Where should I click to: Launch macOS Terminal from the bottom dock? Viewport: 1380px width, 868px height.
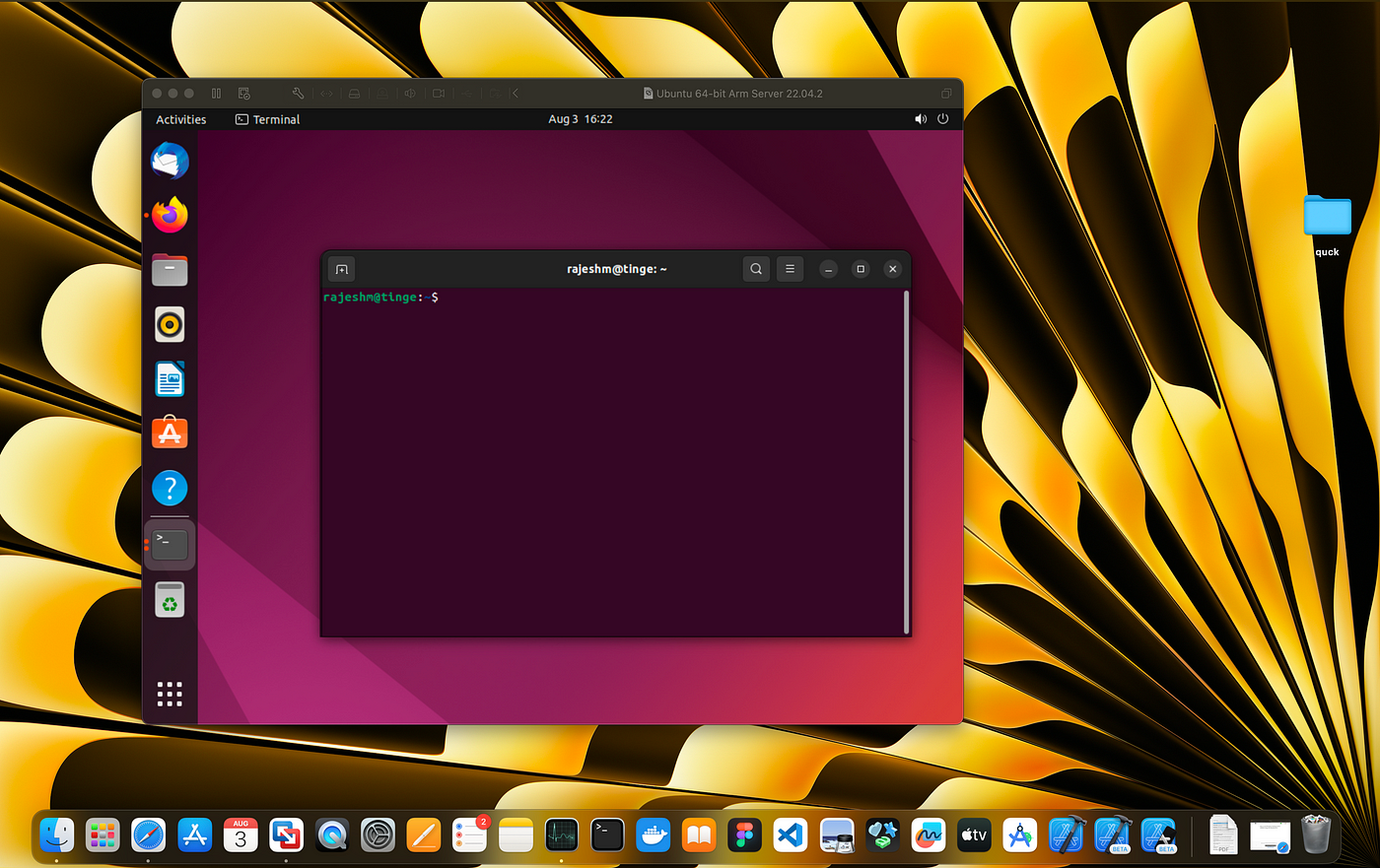(x=607, y=835)
